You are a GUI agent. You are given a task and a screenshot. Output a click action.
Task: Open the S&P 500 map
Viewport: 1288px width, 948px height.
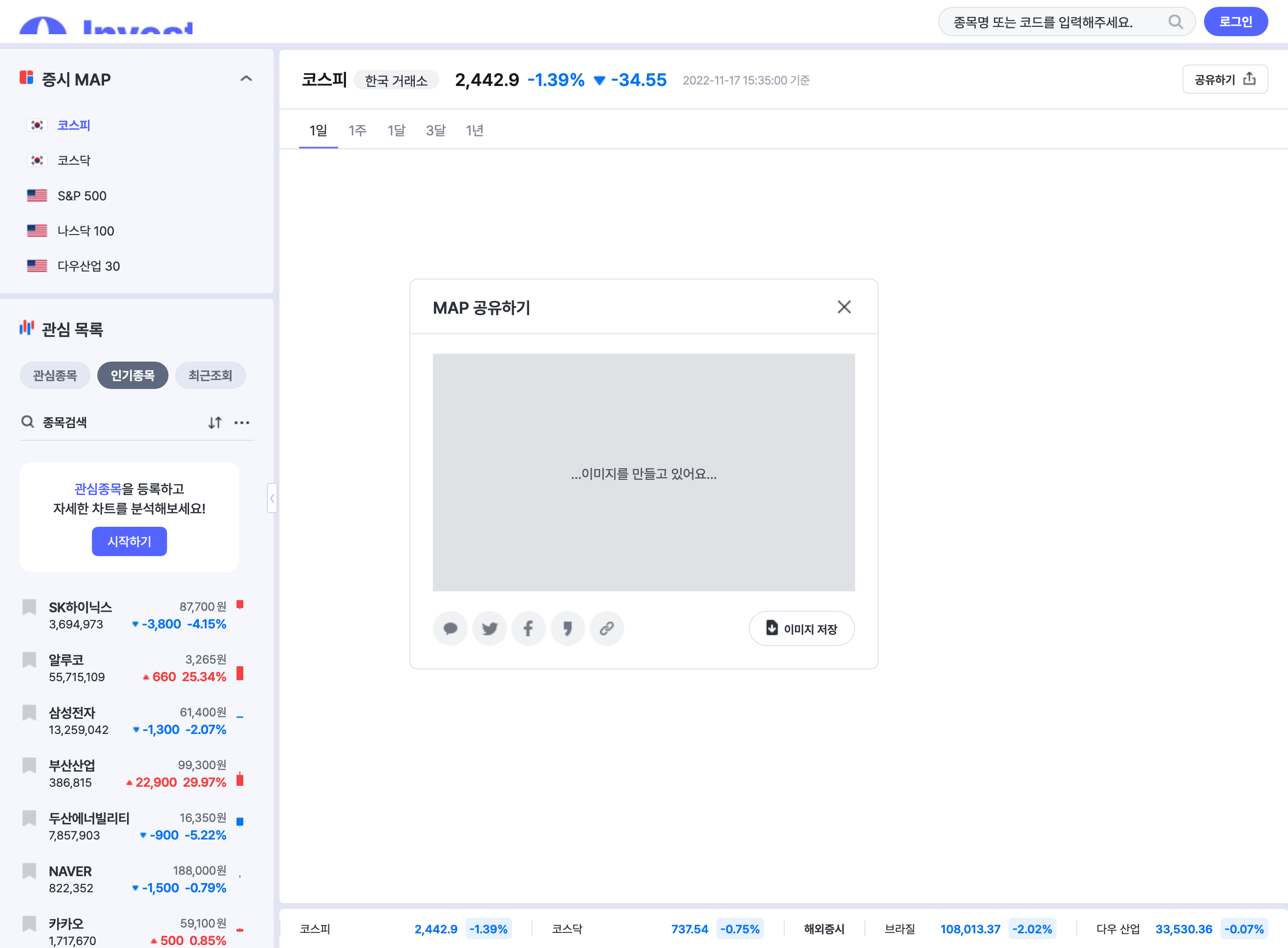tap(82, 195)
